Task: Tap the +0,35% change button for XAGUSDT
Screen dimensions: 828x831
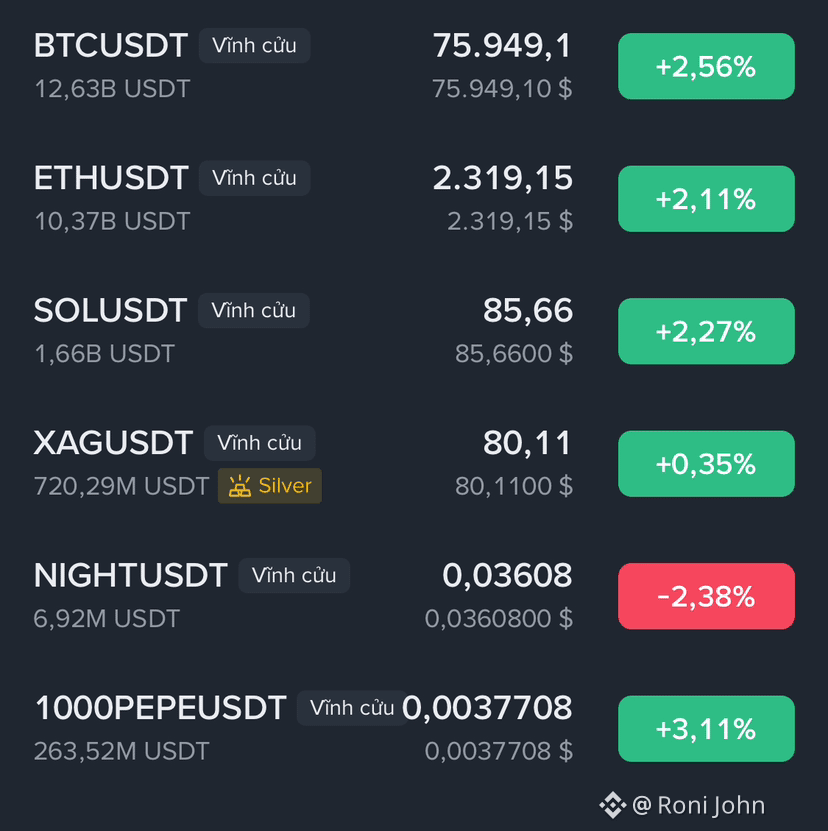Action: (706, 464)
